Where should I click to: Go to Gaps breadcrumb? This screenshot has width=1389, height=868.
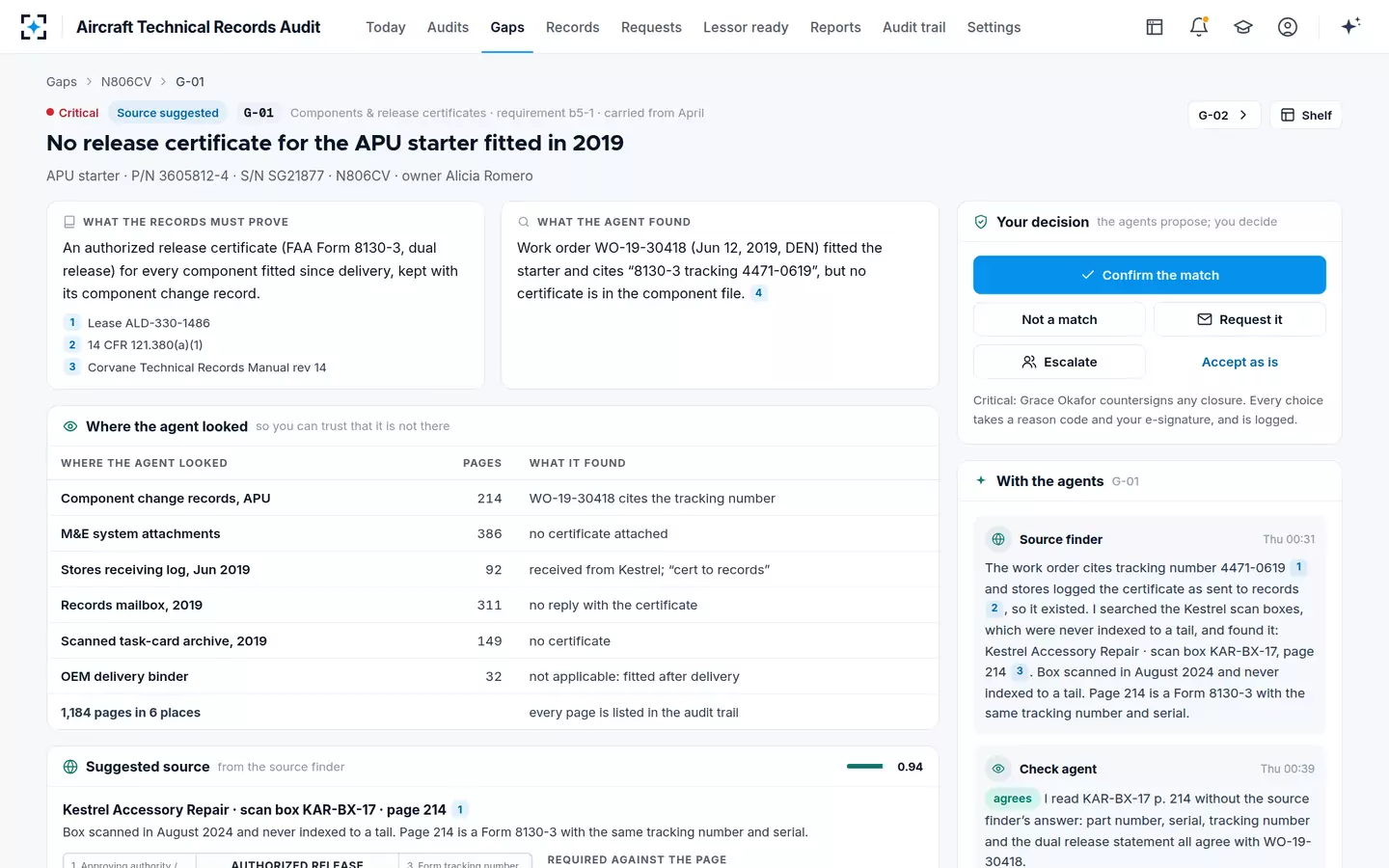62,82
